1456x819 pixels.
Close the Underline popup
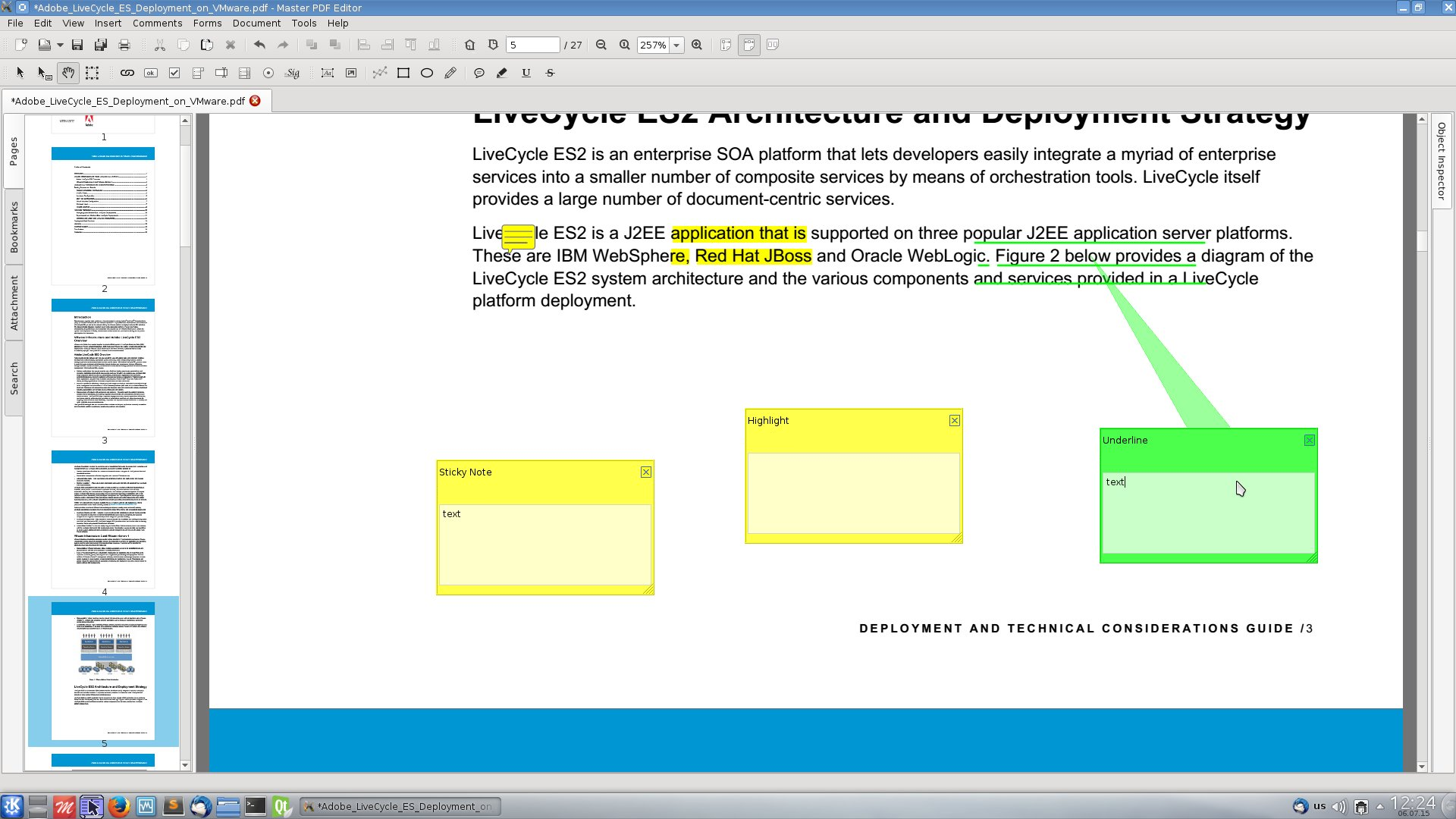1309,440
